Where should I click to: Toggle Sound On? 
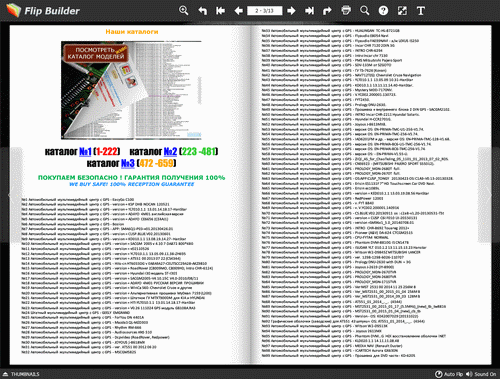tap(481, 374)
